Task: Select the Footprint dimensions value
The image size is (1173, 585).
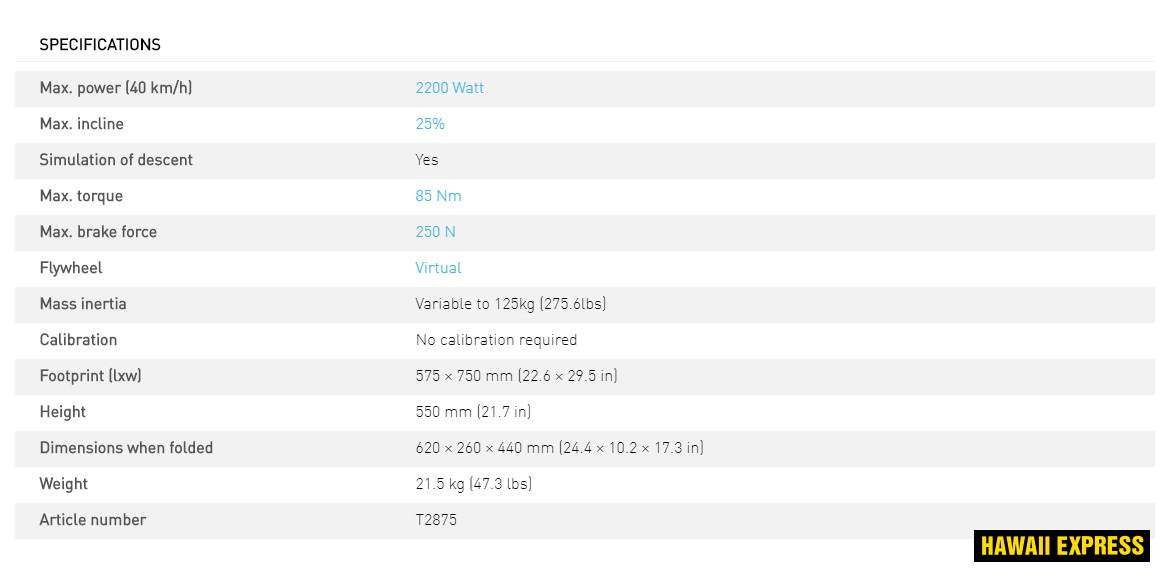Action: [516, 376]
